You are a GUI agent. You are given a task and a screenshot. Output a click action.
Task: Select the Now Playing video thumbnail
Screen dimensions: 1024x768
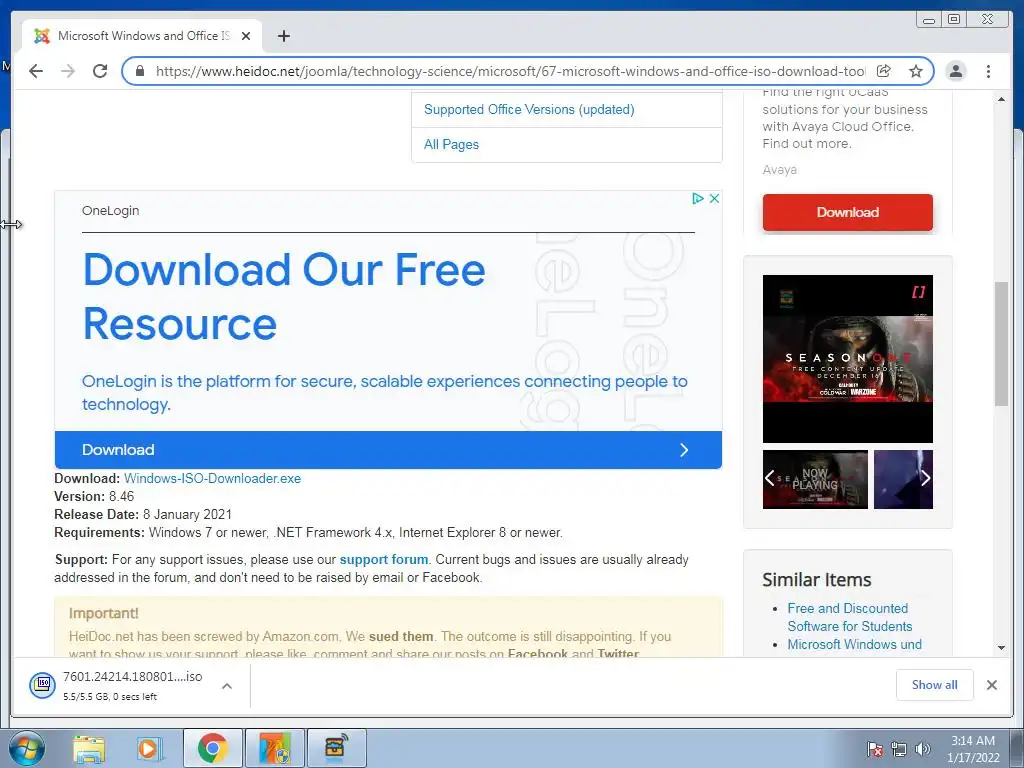pos(816,479)
